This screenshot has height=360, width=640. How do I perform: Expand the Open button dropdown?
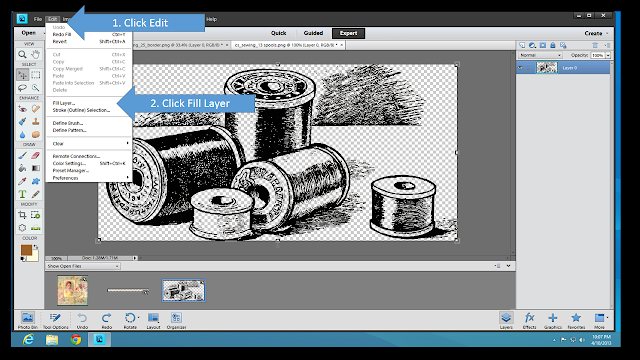click(44, 33)
